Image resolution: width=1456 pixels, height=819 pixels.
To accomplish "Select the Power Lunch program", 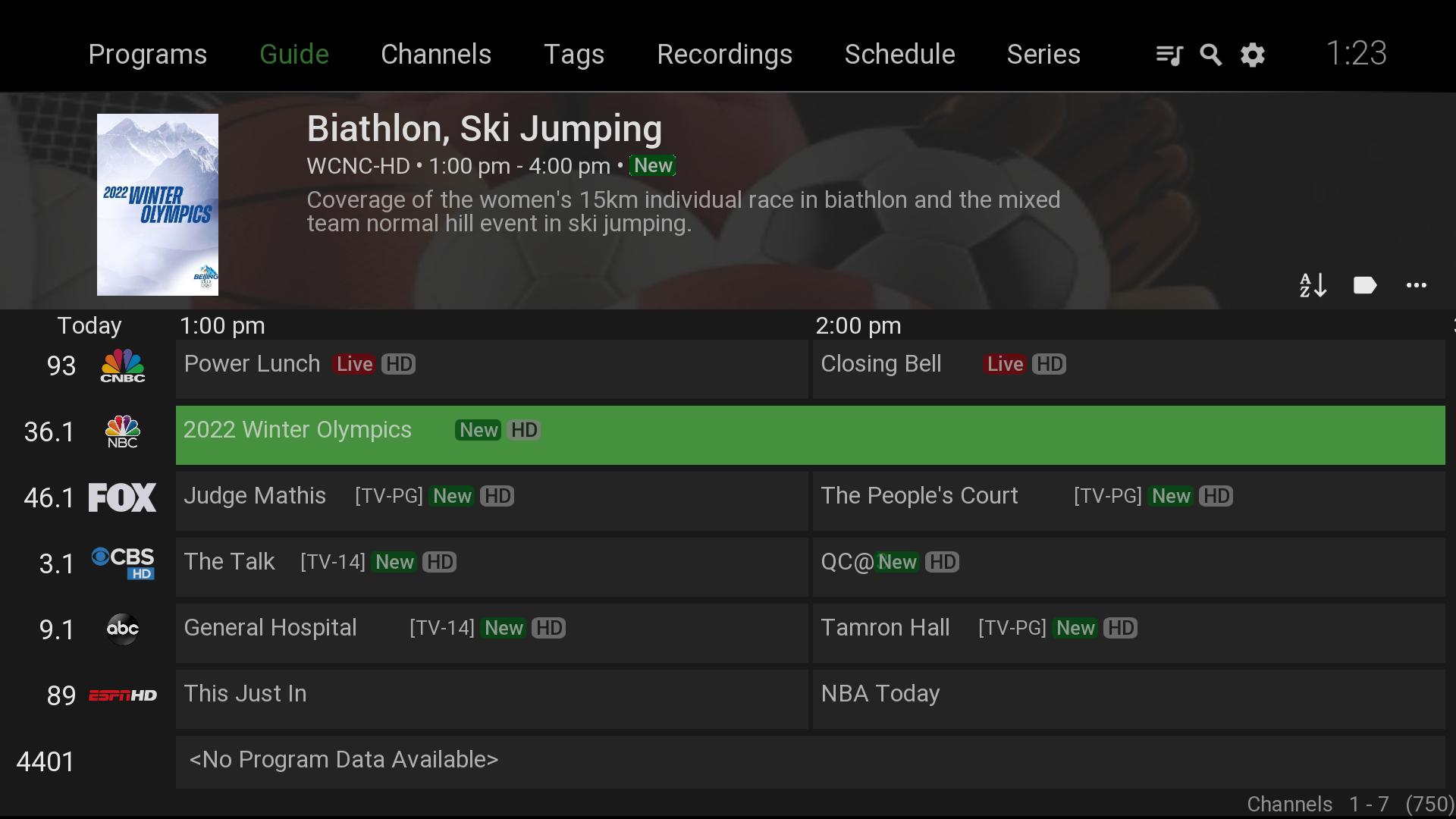I will (x=492, y=369).
